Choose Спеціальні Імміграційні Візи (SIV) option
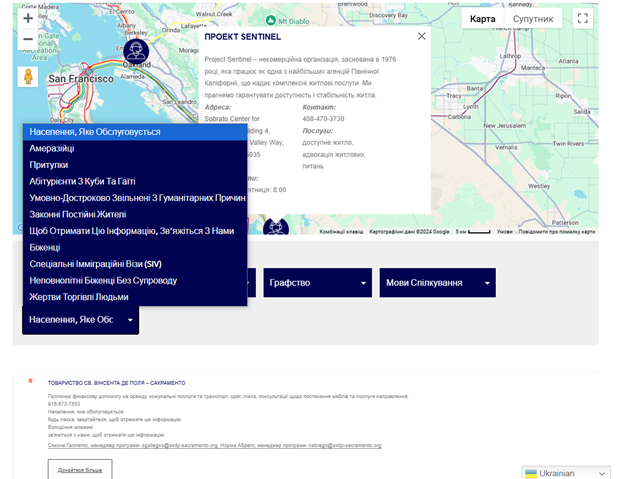 tap(135, 264)
